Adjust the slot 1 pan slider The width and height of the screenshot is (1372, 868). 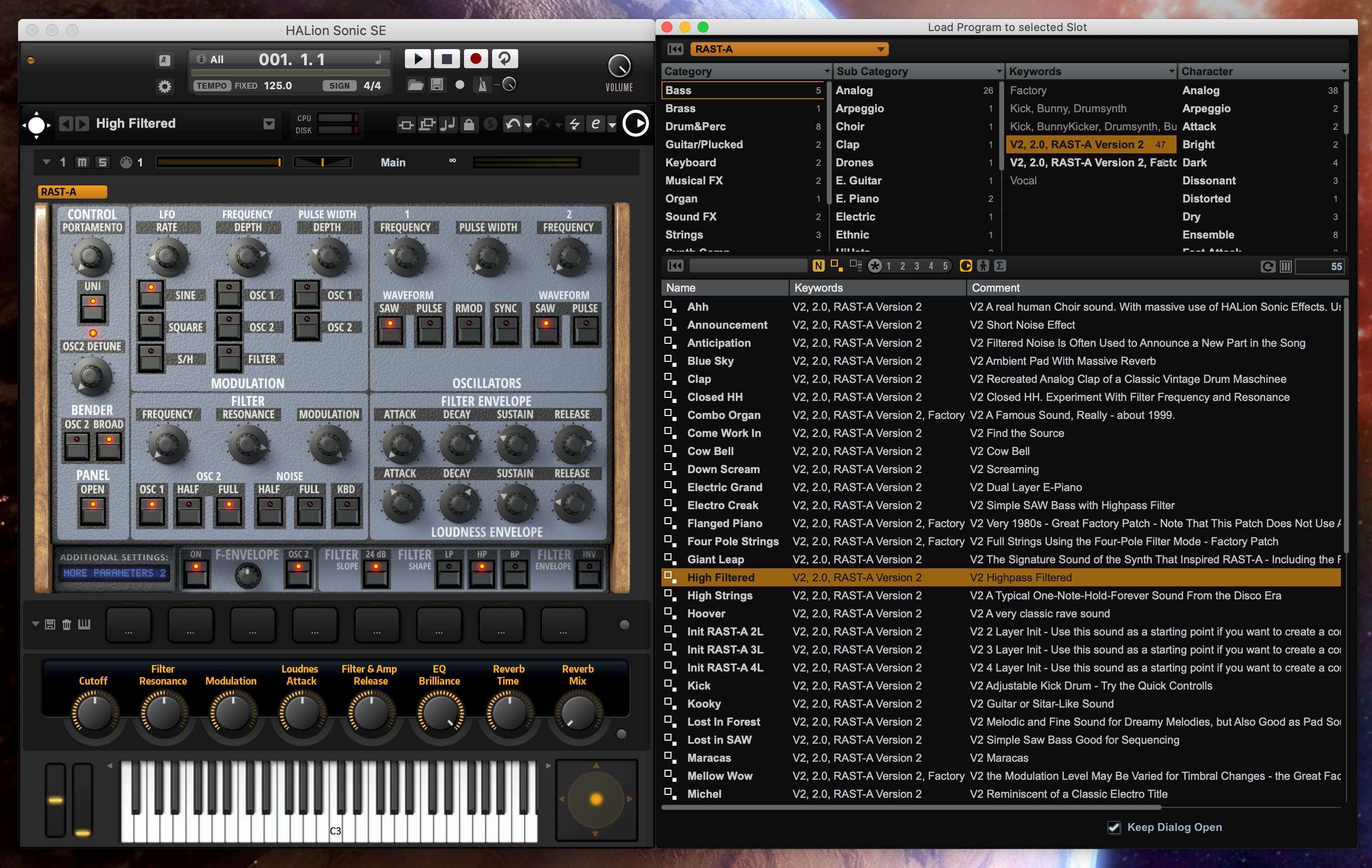tap(323, 162)
